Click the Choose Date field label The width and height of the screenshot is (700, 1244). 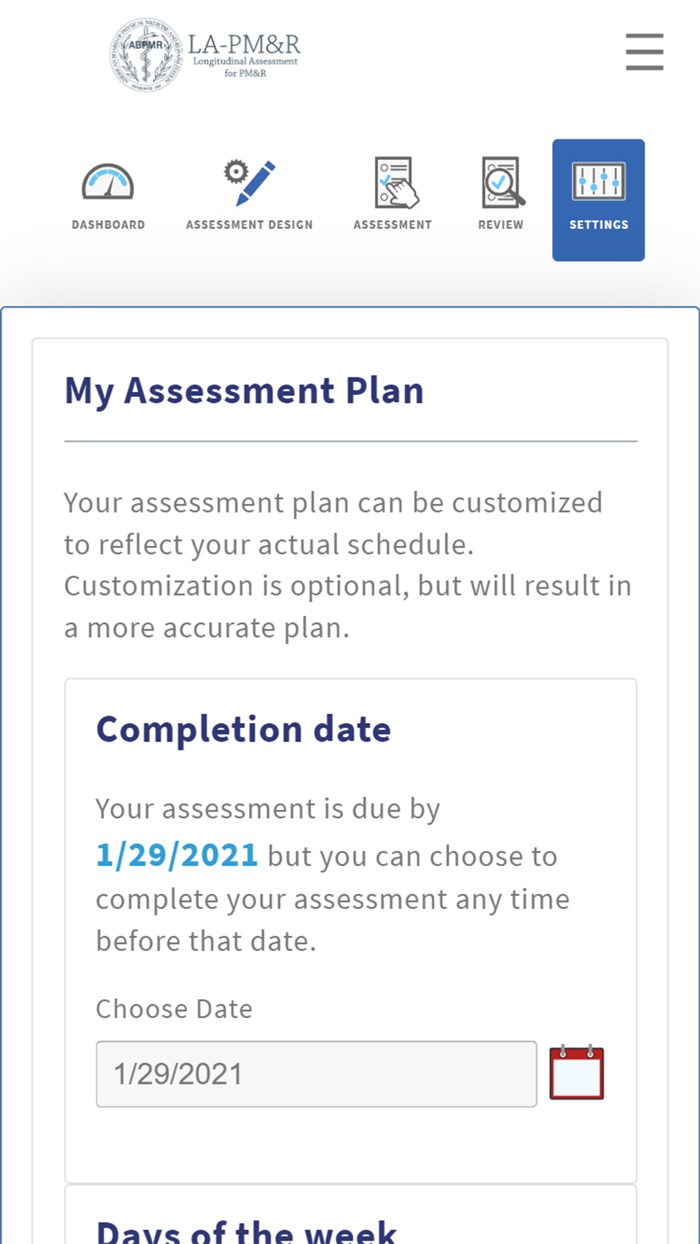[x=174, y=1009]
